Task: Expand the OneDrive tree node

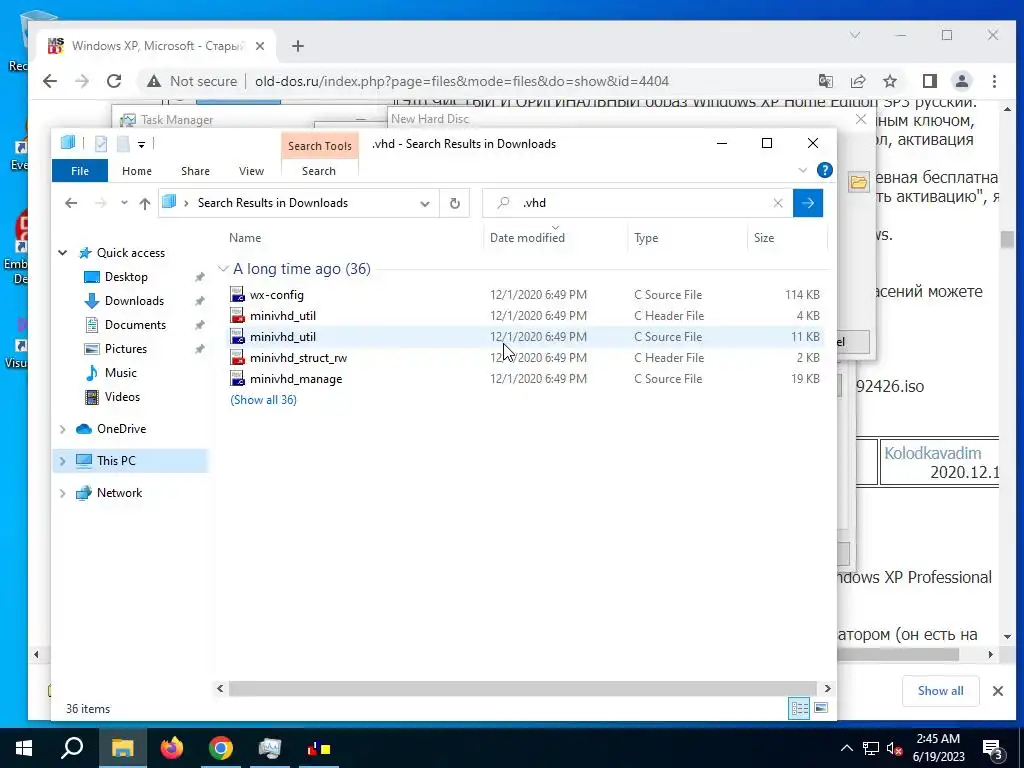Action: [63, 429]
